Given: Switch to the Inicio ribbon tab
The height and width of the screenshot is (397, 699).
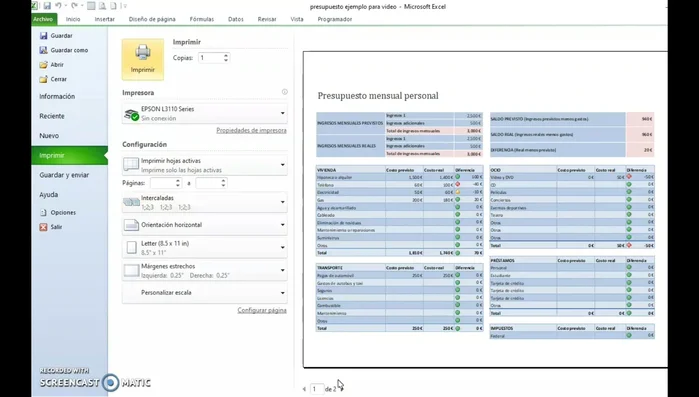Looking at the screenshot, I should (73, 19).
